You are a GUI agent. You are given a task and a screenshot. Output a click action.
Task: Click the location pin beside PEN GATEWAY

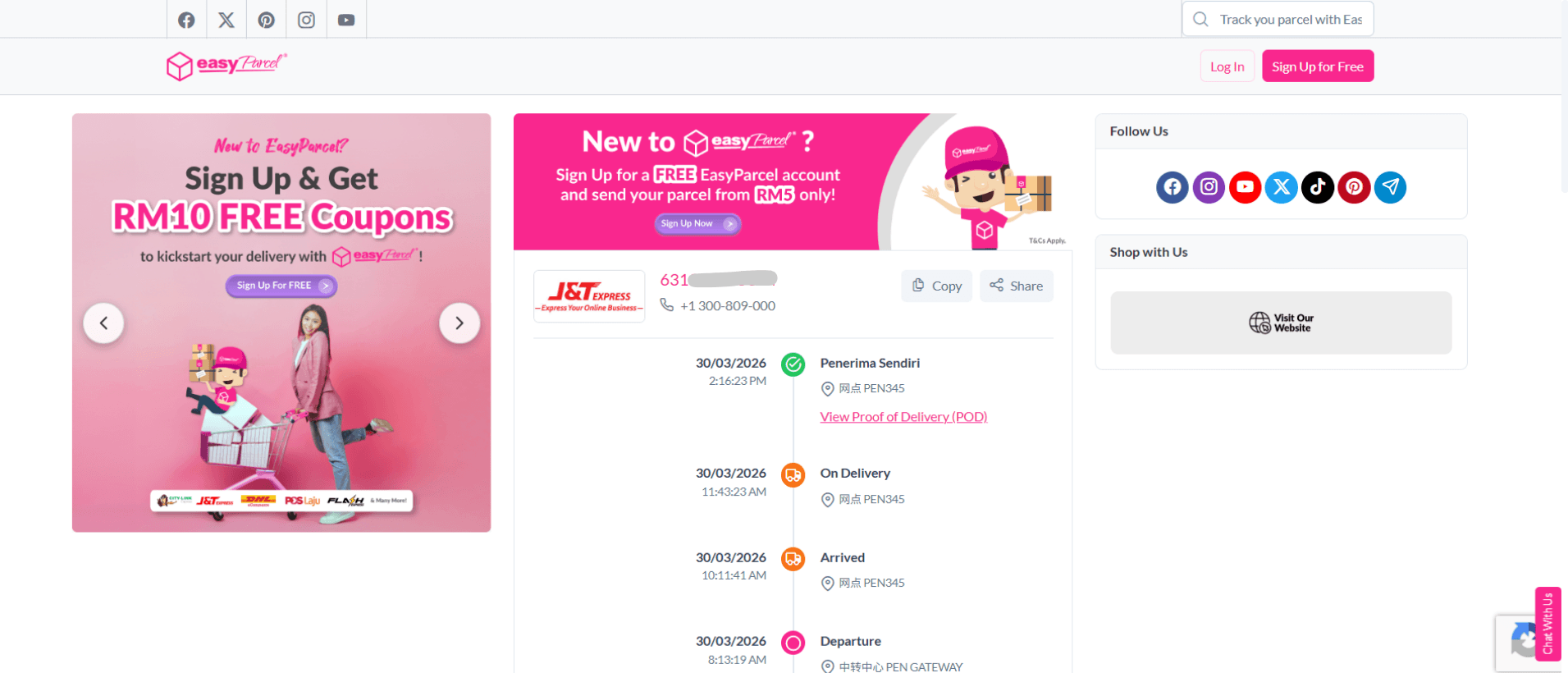pos(828,666)
